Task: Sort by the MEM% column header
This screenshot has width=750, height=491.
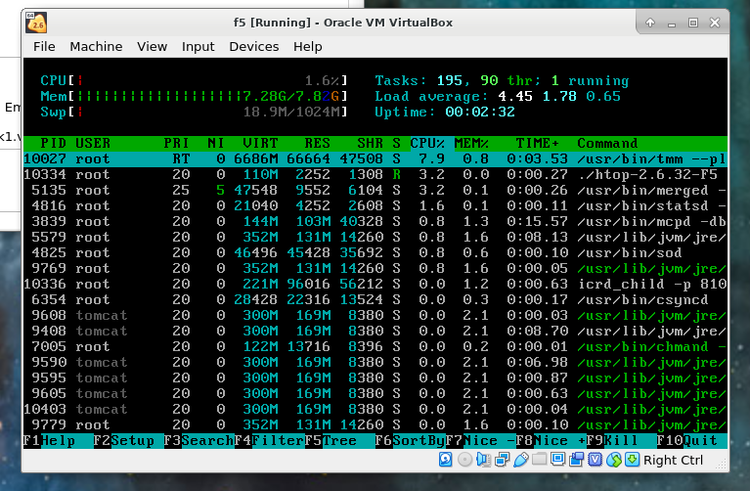Action: coord(471,143)
